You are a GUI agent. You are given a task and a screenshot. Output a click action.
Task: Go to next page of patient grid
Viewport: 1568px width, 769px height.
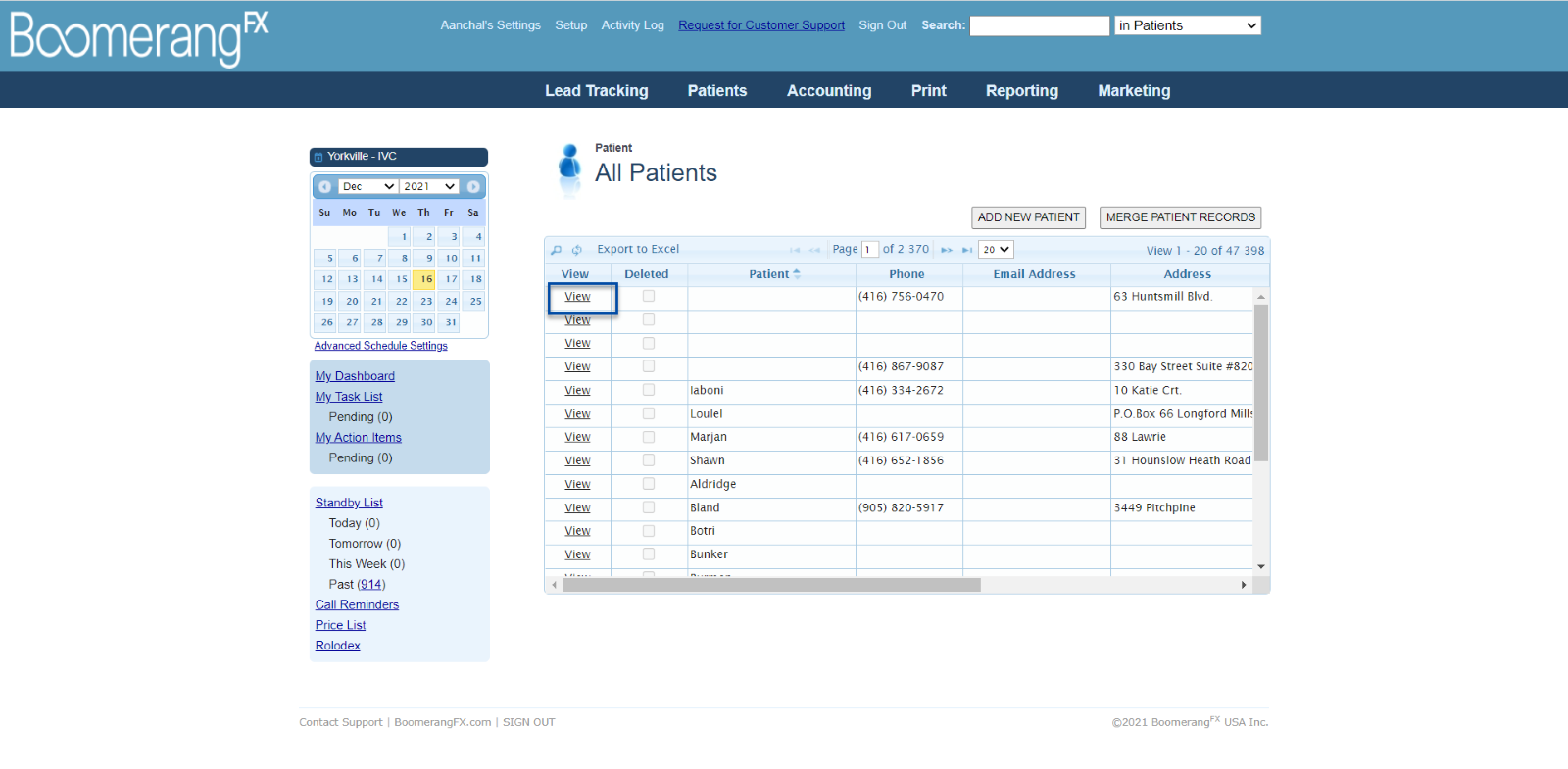click(x=947, y=250)
